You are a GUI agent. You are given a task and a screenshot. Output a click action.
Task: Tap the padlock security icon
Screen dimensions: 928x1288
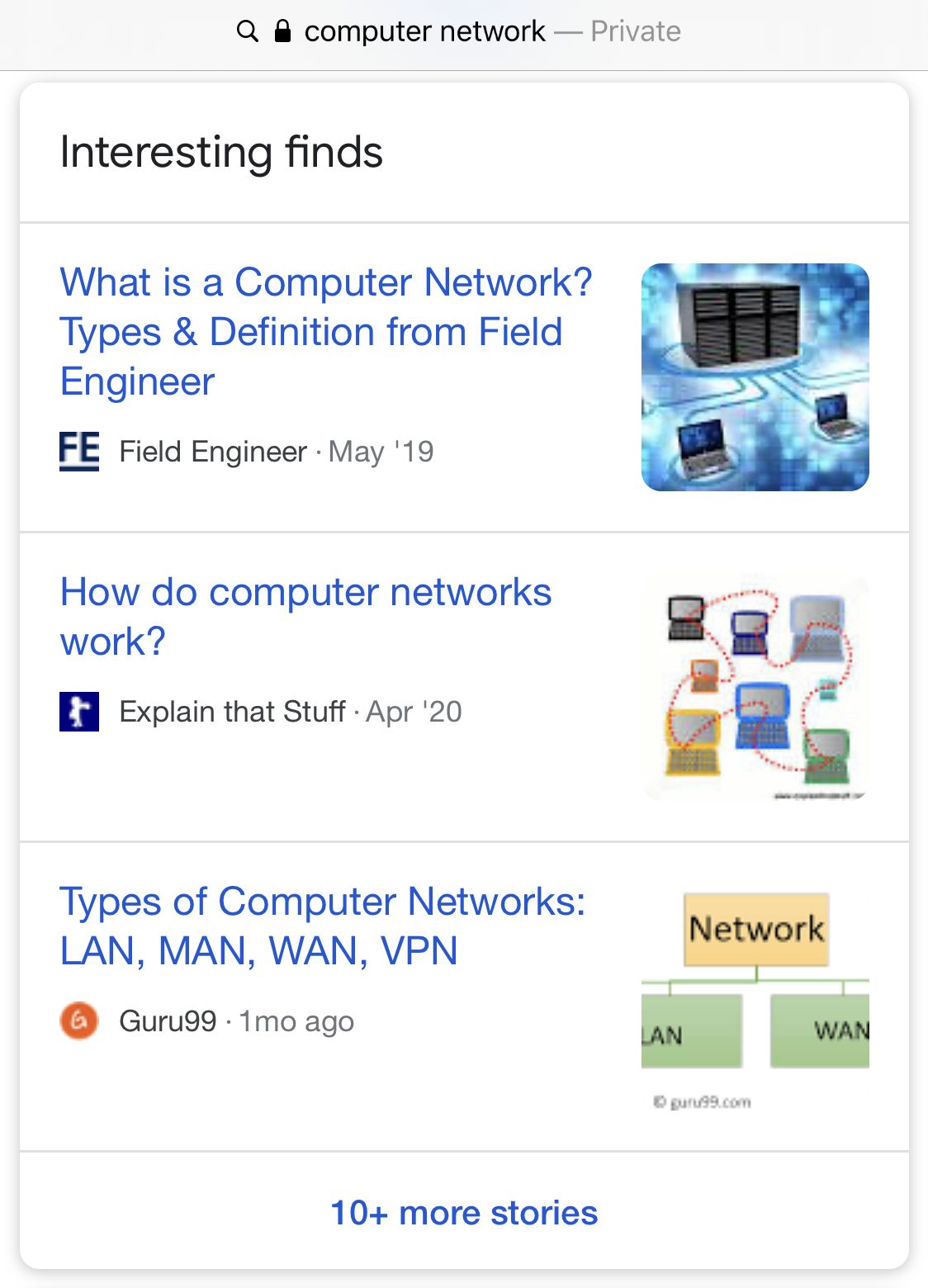point(282,31)
